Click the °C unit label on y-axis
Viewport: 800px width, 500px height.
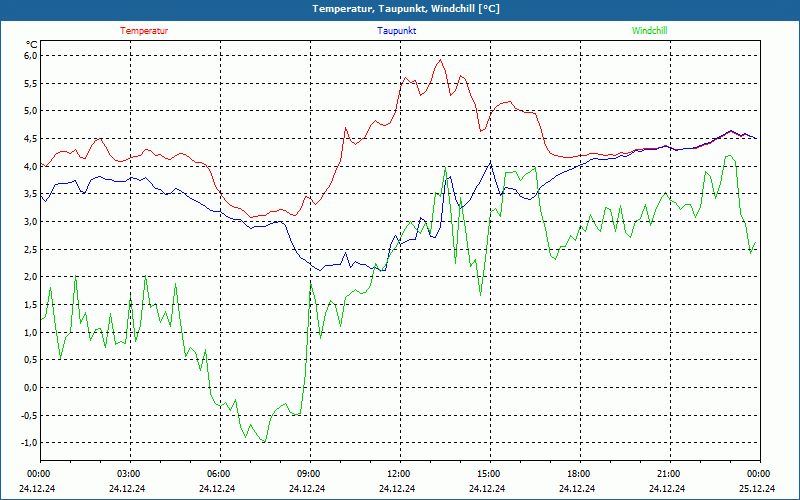point(31,45)
